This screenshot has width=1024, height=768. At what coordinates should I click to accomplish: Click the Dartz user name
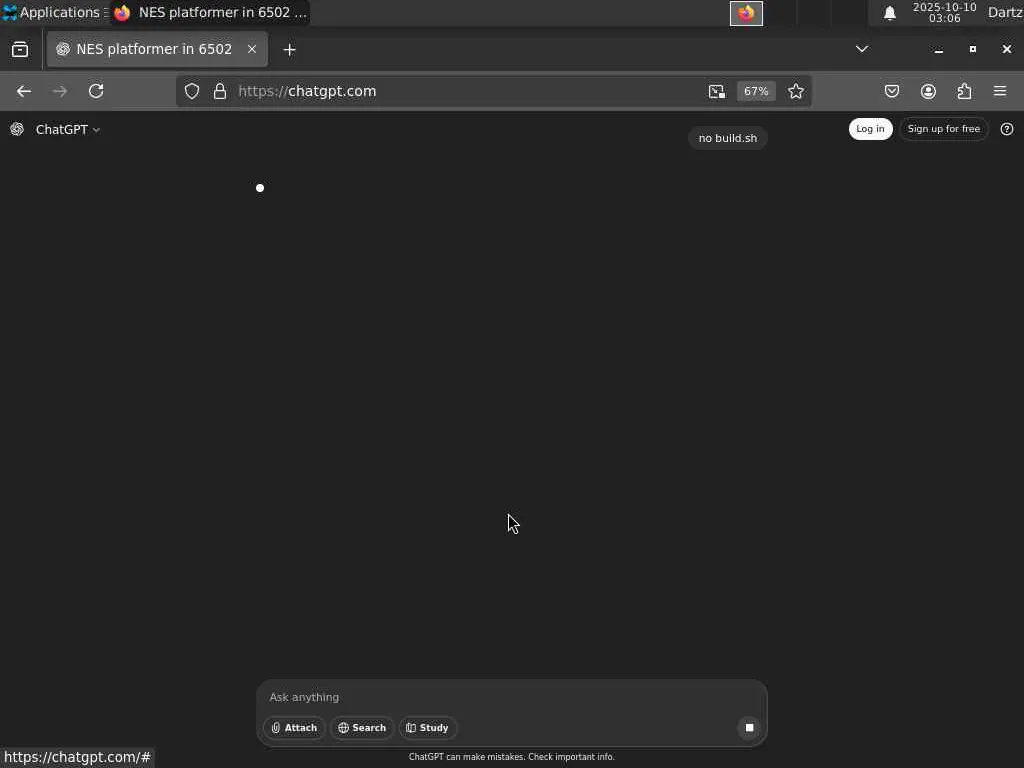1005,12
